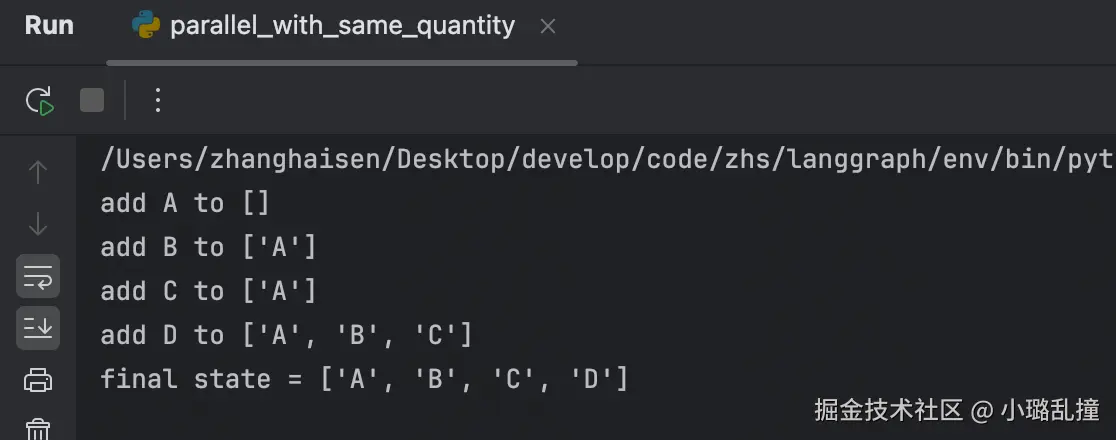Click the "add A to []" output line
1116x440 pixels.
(185, 204)
